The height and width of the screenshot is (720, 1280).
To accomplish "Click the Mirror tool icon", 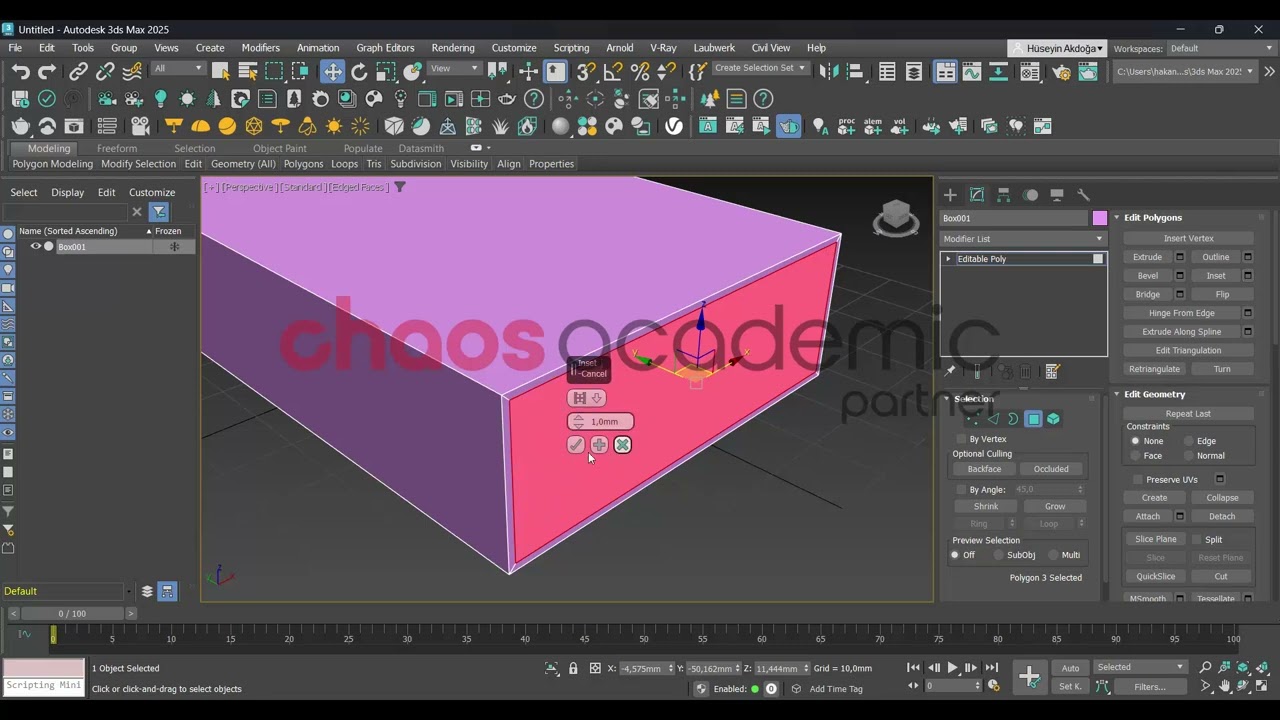I will 828,71.
